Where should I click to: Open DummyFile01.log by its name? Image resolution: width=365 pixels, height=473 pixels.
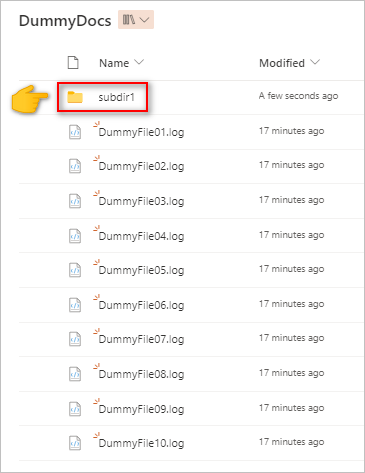tap(141, 132)
